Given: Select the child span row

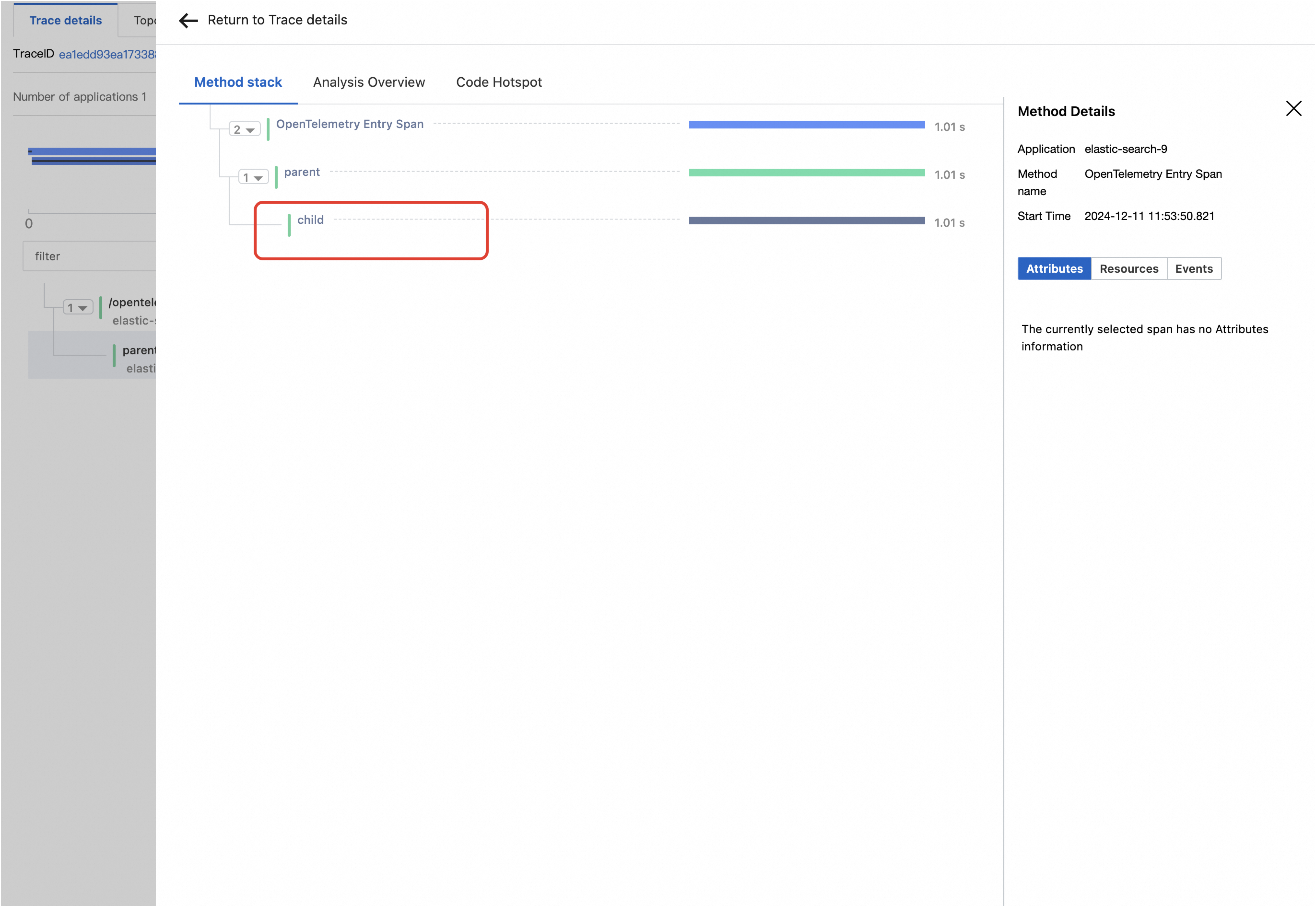Looking at the screenshot, I should tap(310, 220).
